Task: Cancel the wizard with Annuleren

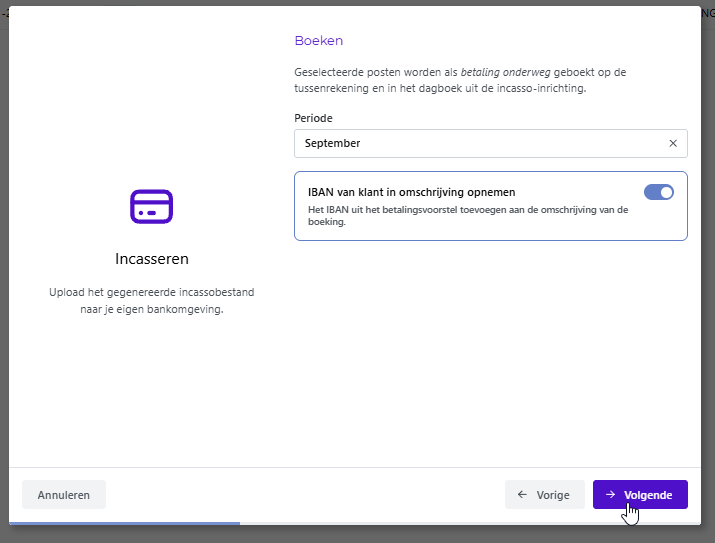Action: click(x=64, y=495)
